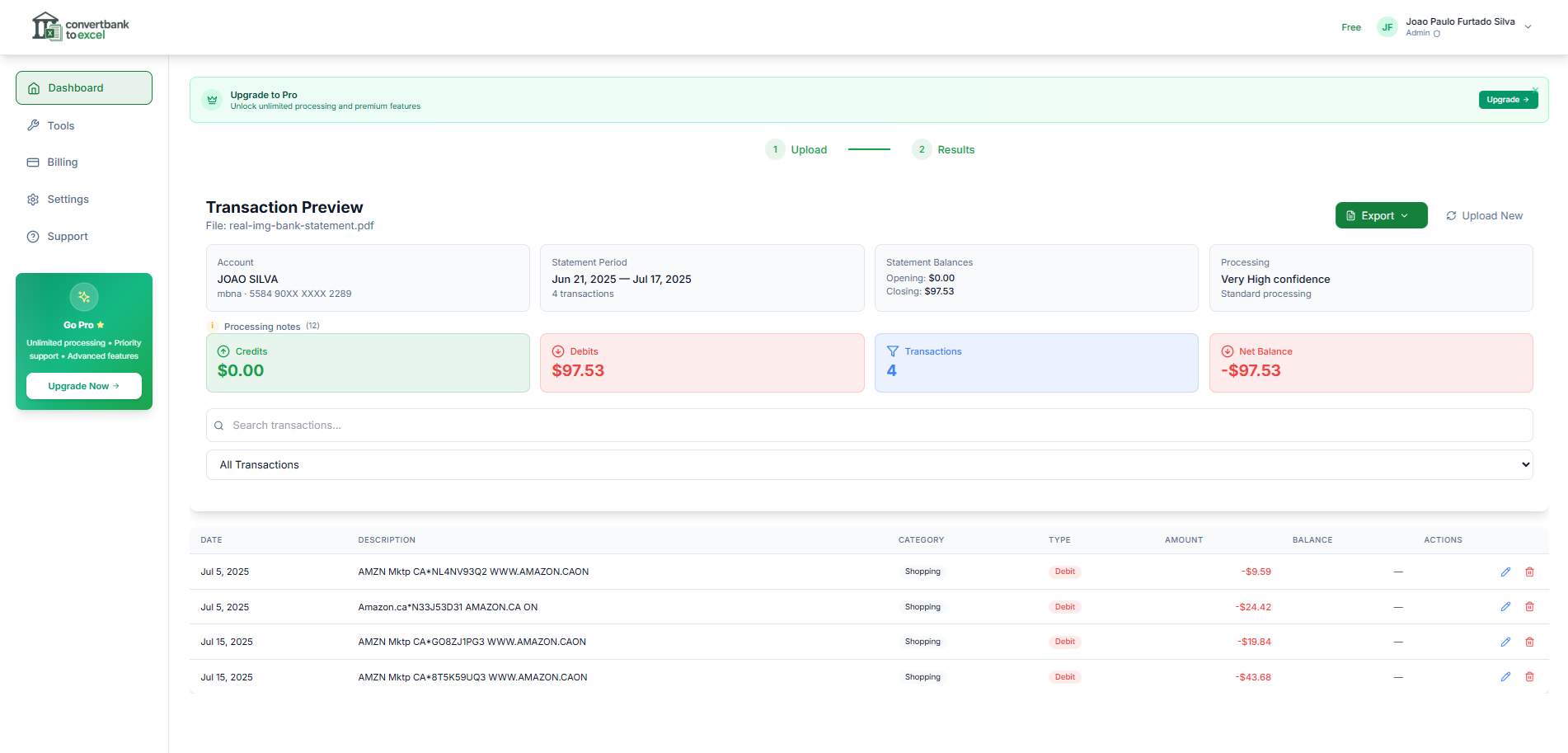Select the Tools wrench icon in sidebar
This screenshot has width=1568, height=753.
[33, 125]
